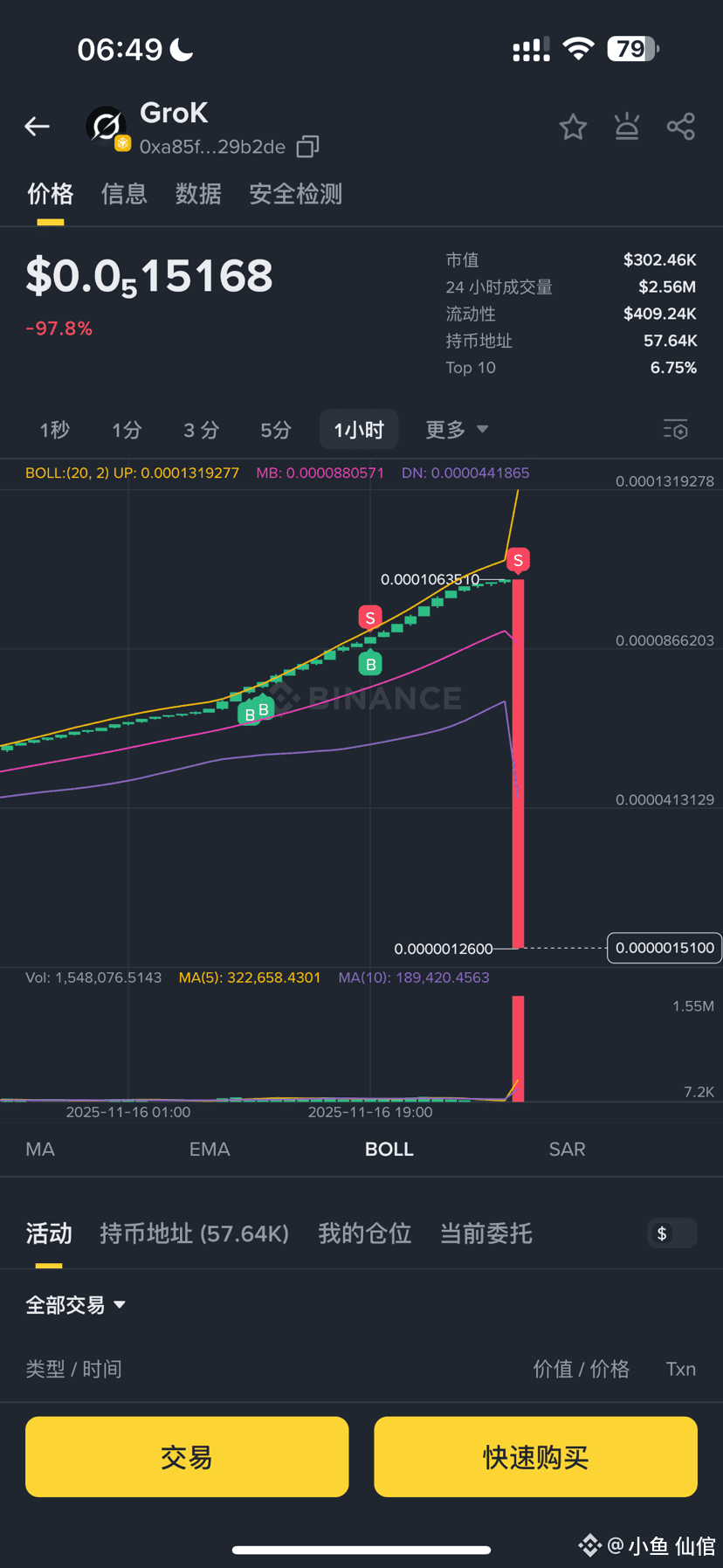
Task: Switch to the 信息 tab
Action: 124,194
